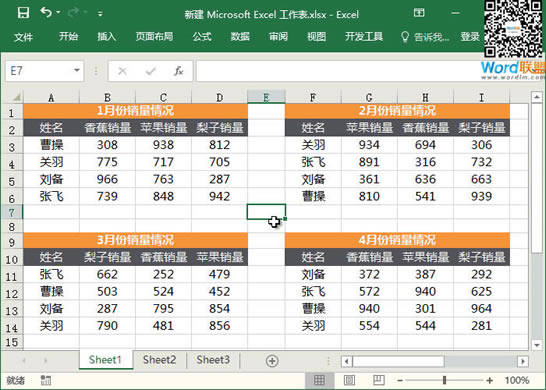Open the Undo history dropdown arrow
Image resolution: width=546 pixels, height=390 pixels.
tap(58, 13)
